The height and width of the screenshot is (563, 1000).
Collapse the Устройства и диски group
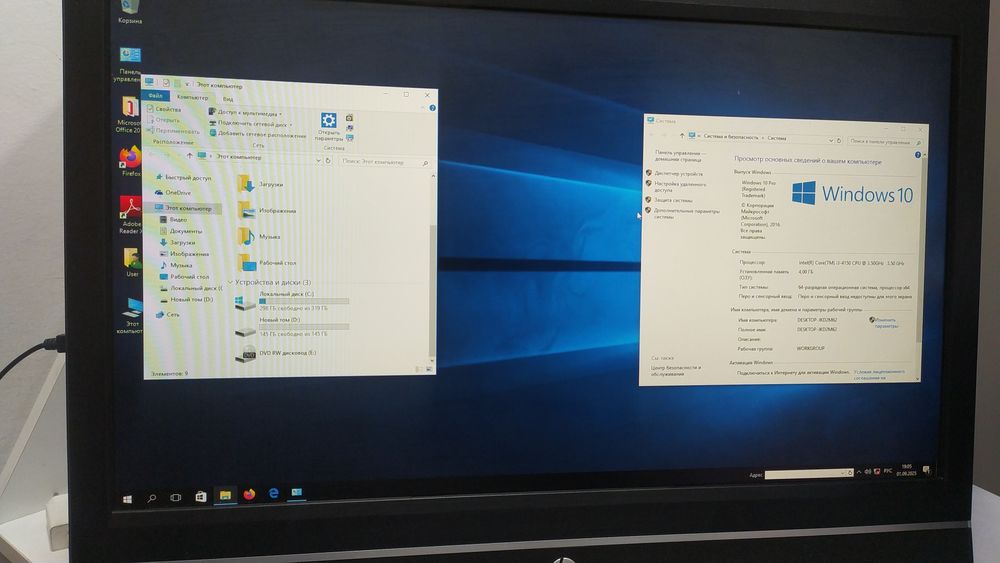[230, 282]
